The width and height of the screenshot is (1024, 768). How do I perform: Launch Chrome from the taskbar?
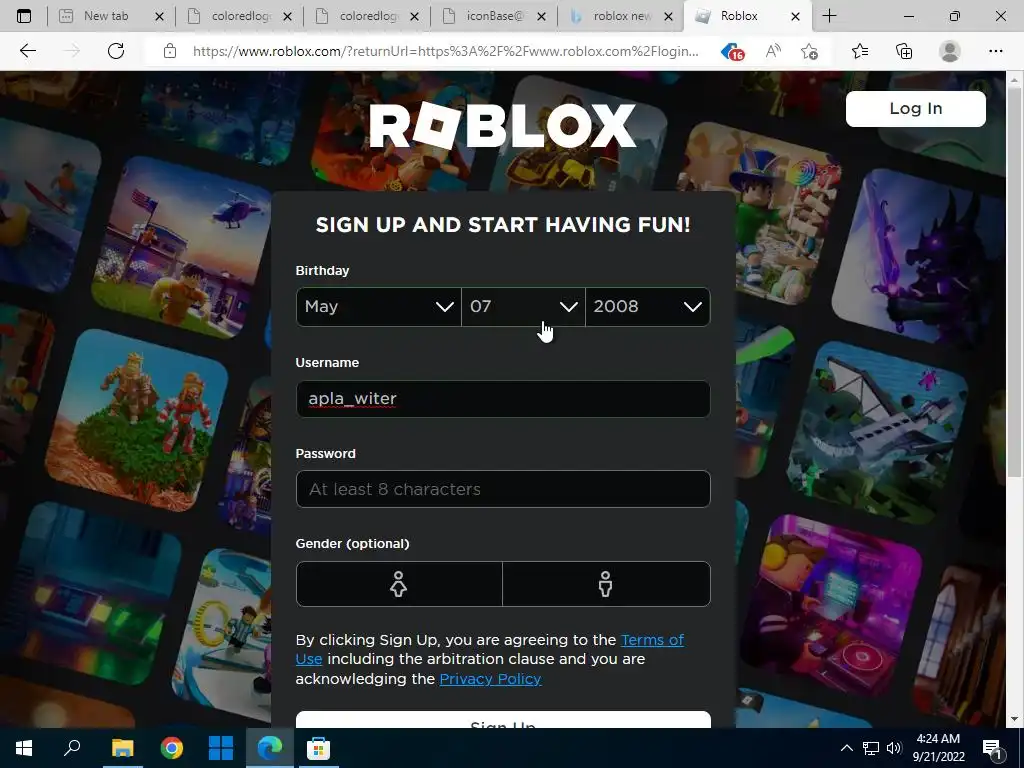[x=172, y=748]
